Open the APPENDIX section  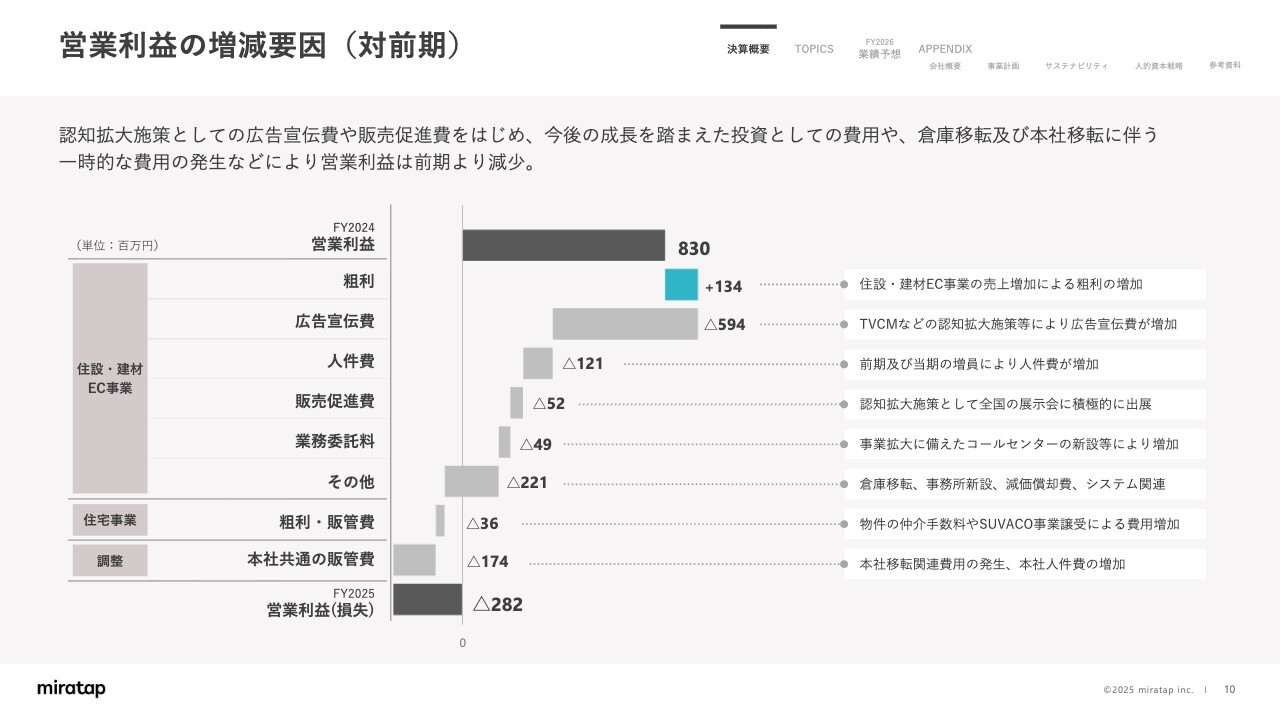pyautogui.click(x=945, y=49)
